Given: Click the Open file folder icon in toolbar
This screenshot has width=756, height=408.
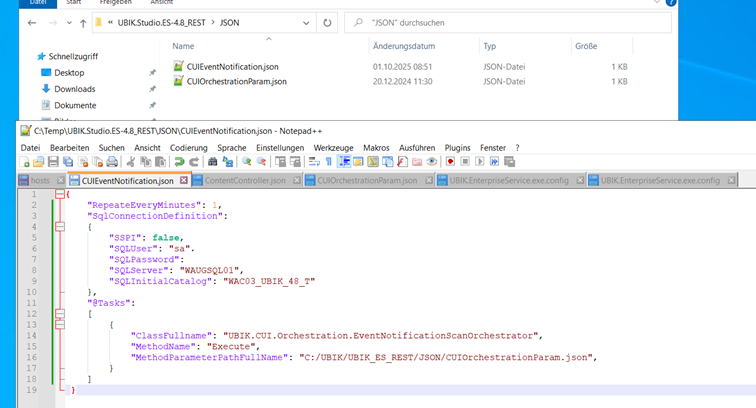Looking at the screenshot, I should pyautogui.click(x=39, y=161).
